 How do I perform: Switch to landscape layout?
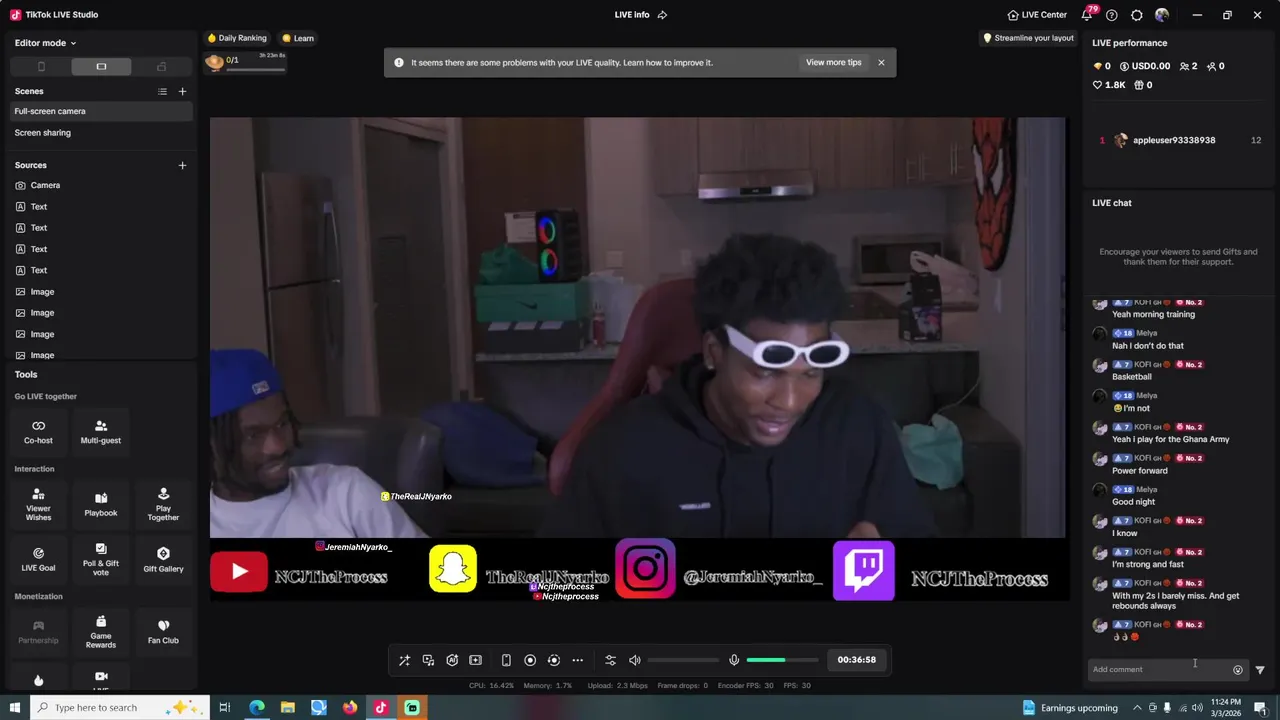[x=101, y=67]
